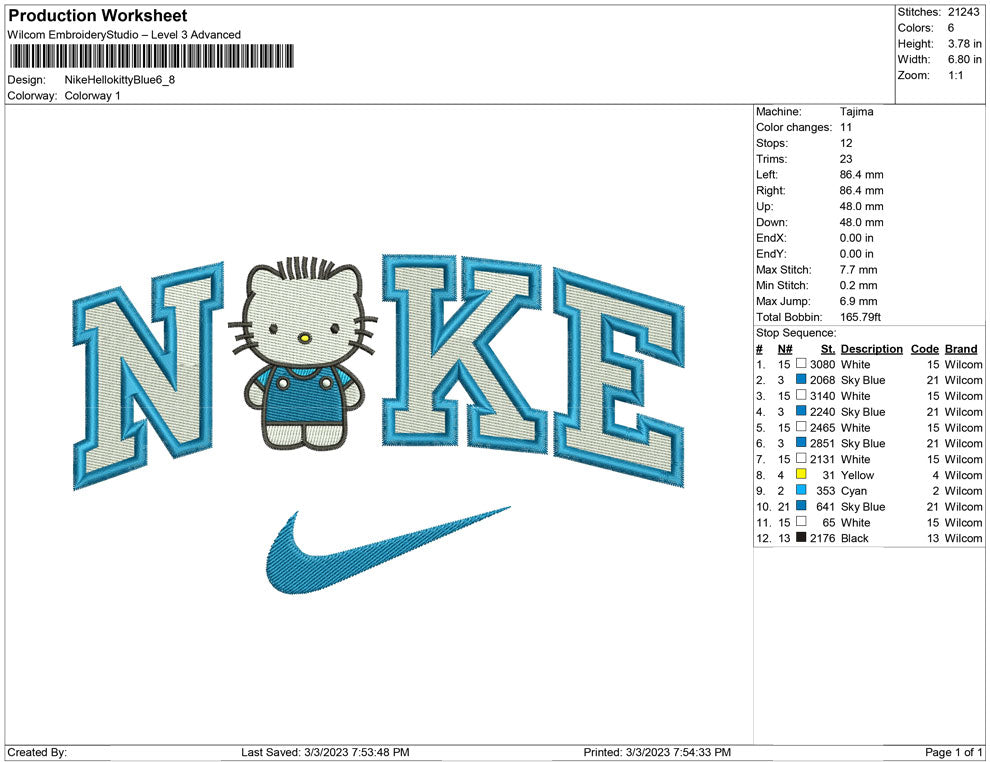Click the Colors count 6
990x762 pixels.
(951, 28)
